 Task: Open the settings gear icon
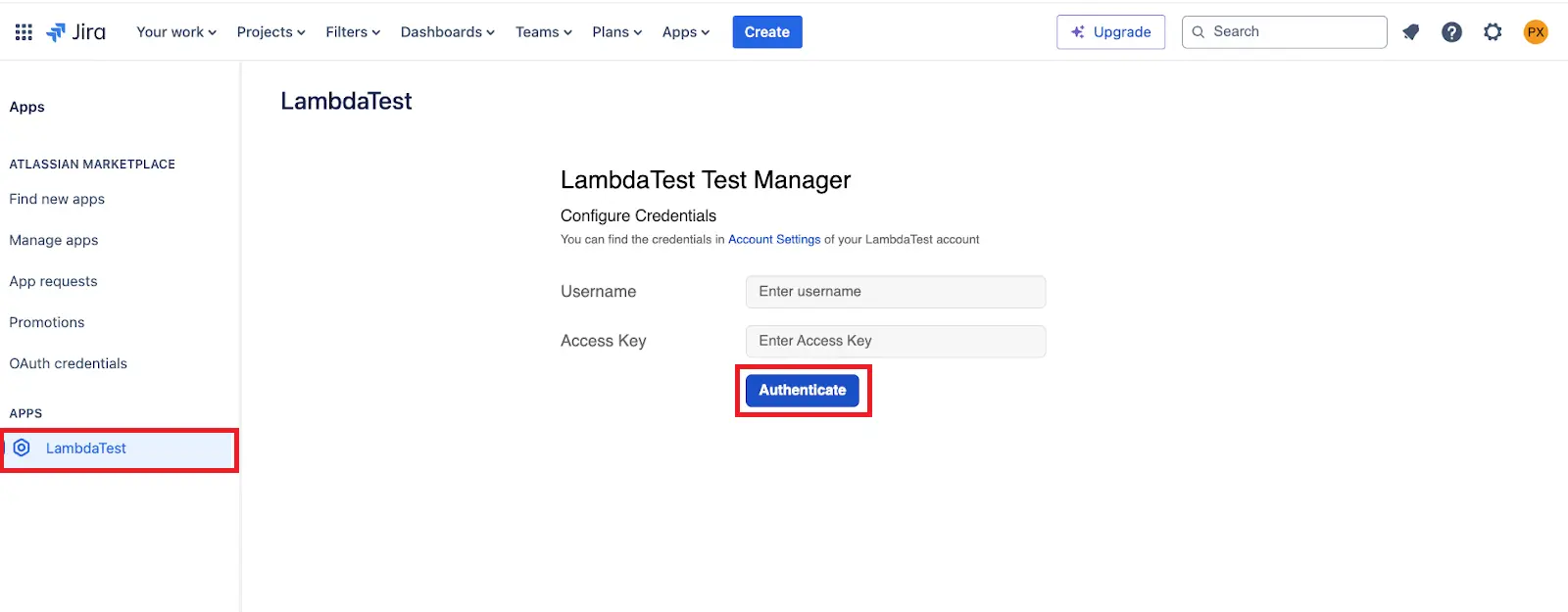pyautogui.click(x=1493, y=32)
